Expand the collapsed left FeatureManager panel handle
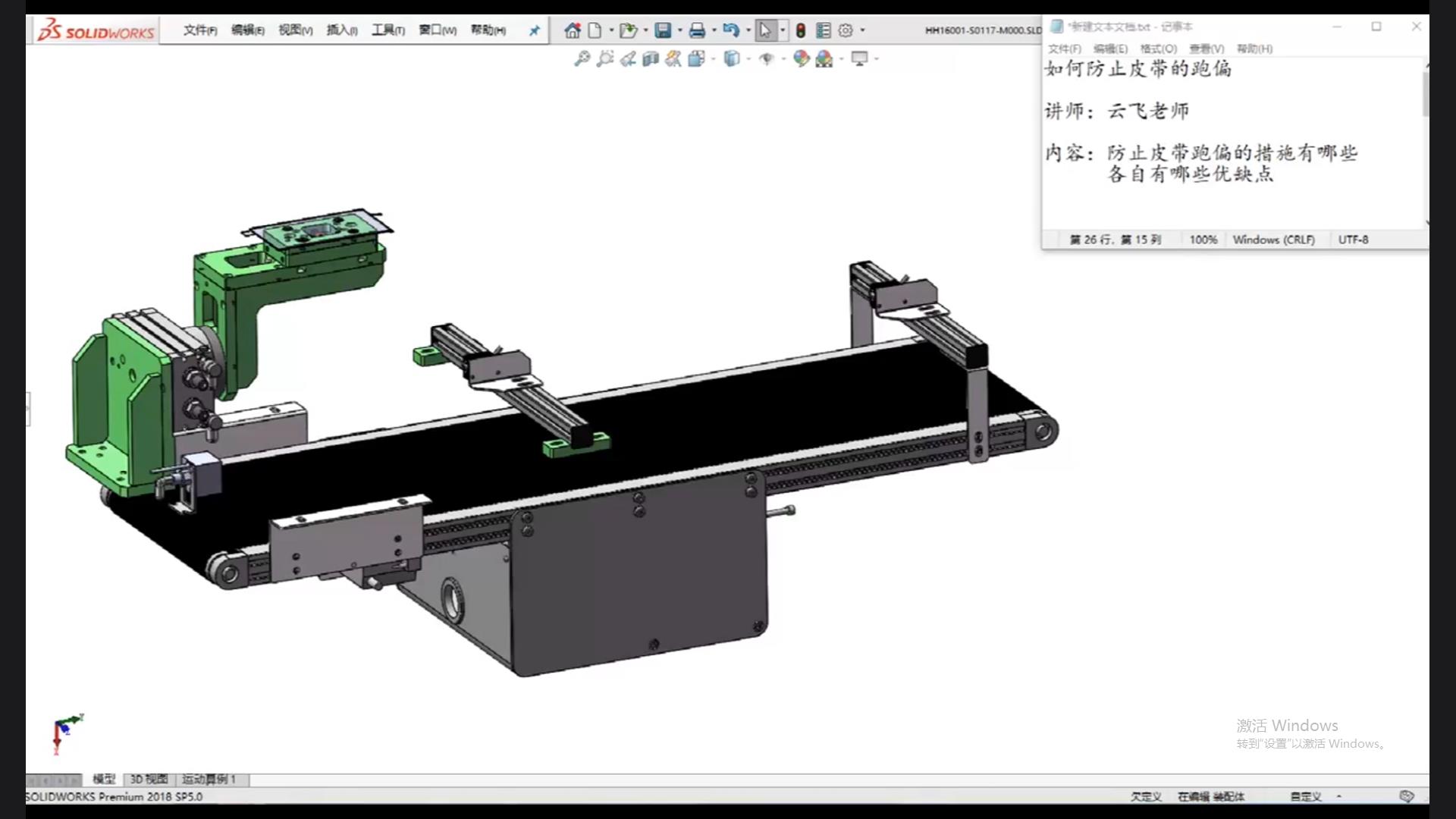Viewport: 1456px width, 819px height. pyautogui.click(x=28, y=409)
